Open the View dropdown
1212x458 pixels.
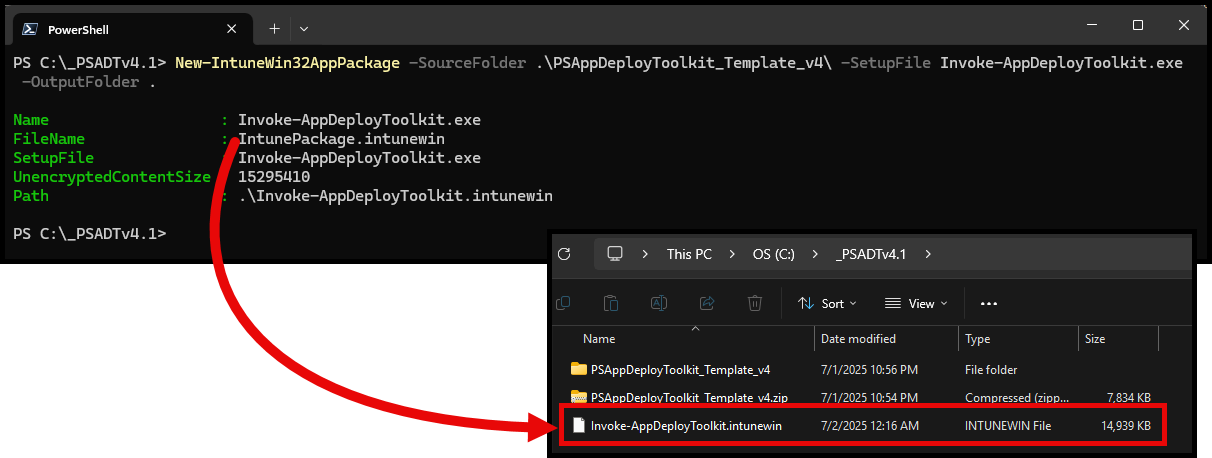(915, 303)
